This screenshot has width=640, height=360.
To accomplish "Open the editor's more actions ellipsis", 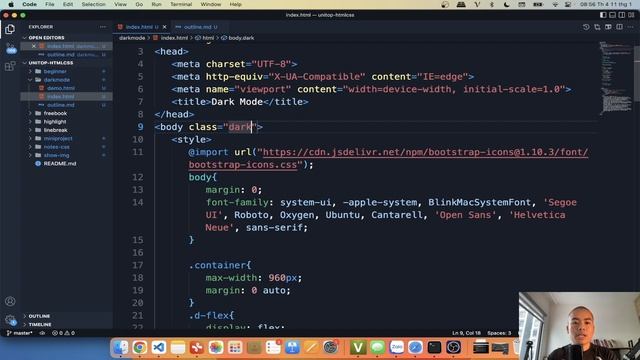I will (631, 27).
